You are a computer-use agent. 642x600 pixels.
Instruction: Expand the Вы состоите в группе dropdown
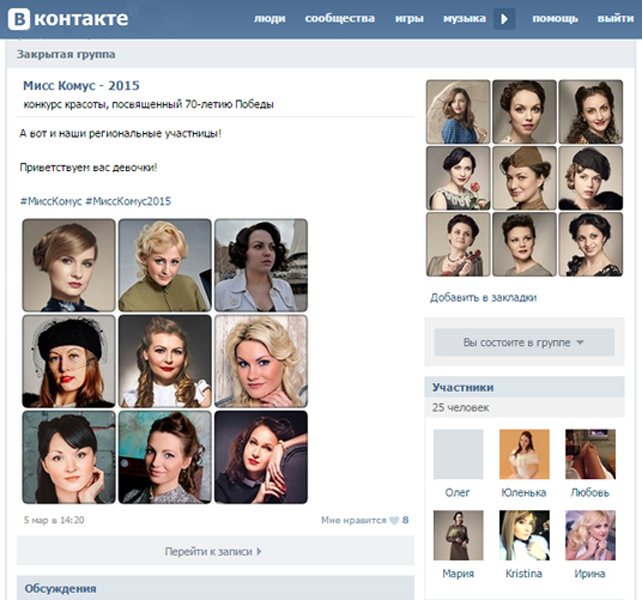524,342
